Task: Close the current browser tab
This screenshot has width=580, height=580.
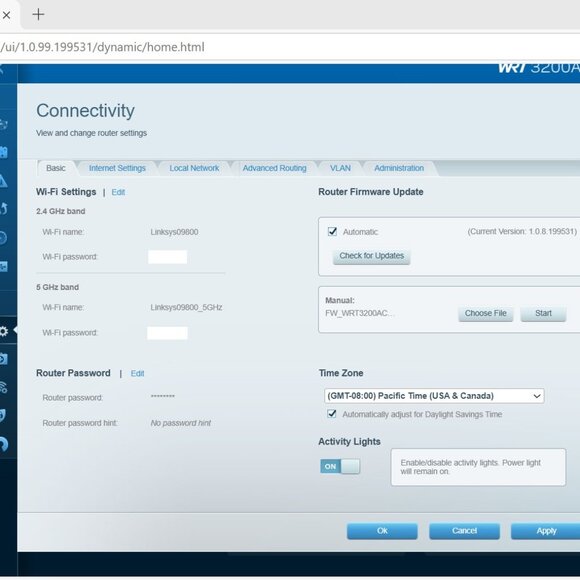Action: pos(6,15)
